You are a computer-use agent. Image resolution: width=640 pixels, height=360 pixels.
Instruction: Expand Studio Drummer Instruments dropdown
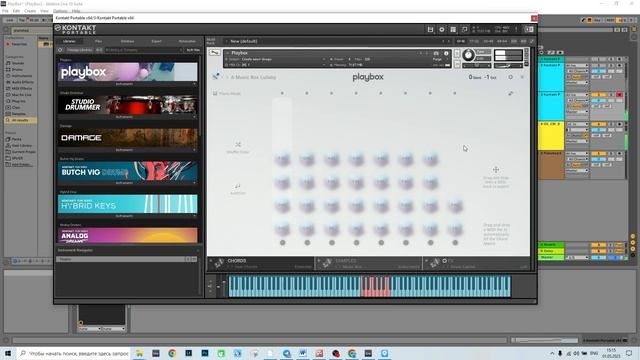127,117
